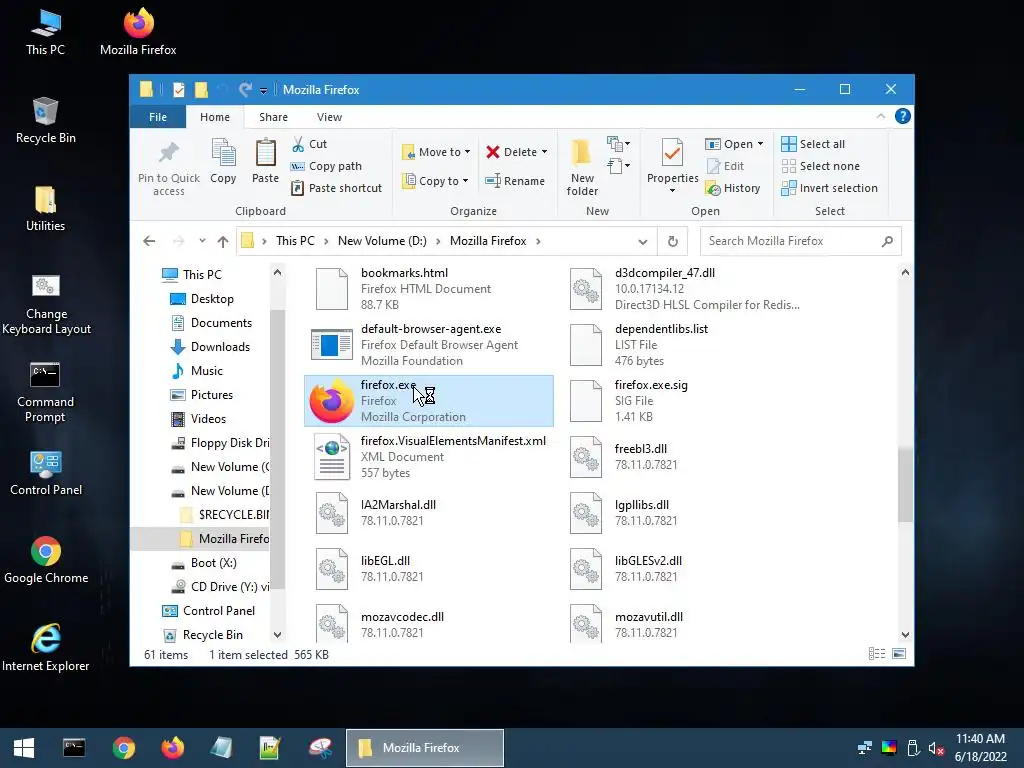Select firefox.VisualElementsManifest.xml file
Screen dimensions: 1024x768
click(x=428, y=457)
